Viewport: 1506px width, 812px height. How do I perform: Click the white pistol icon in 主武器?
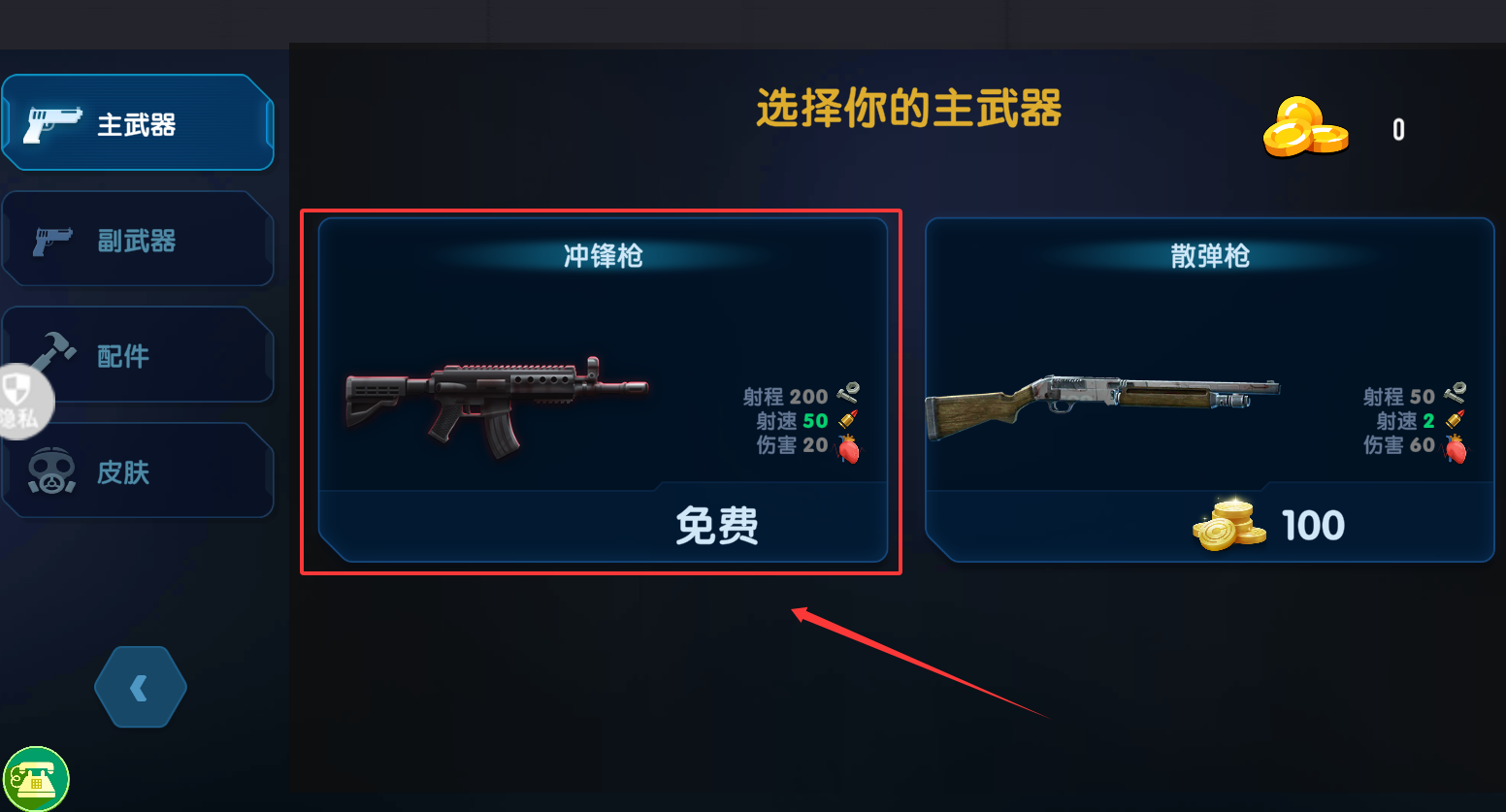pyautogui.click(x=52, y=124)
